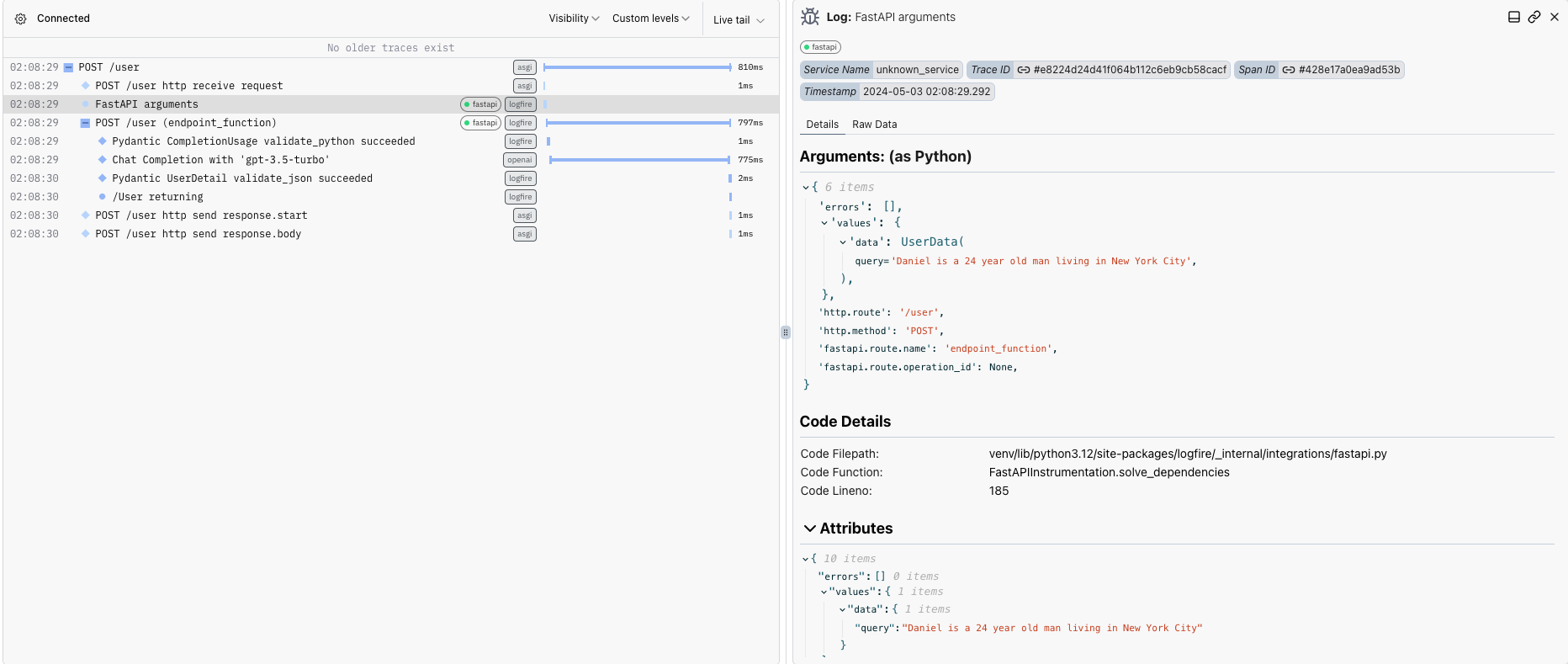This screenshot has width=1568, height=664.
Task: Collapse the root POST /user trace
Action: 69,67
